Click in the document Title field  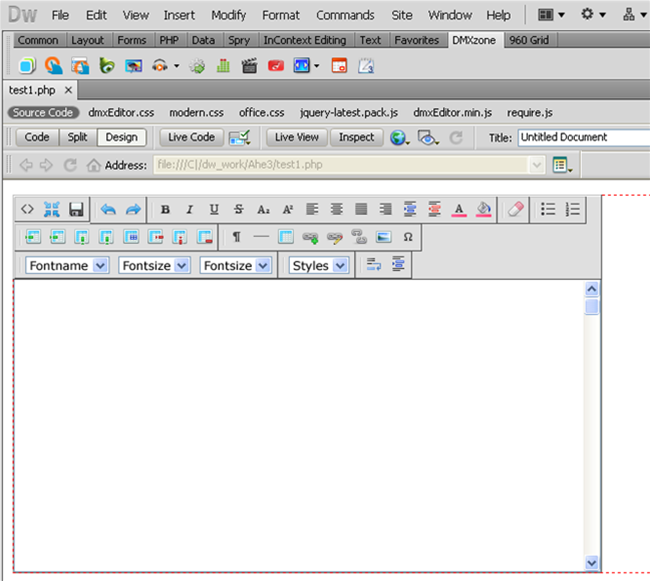point(584,137)
